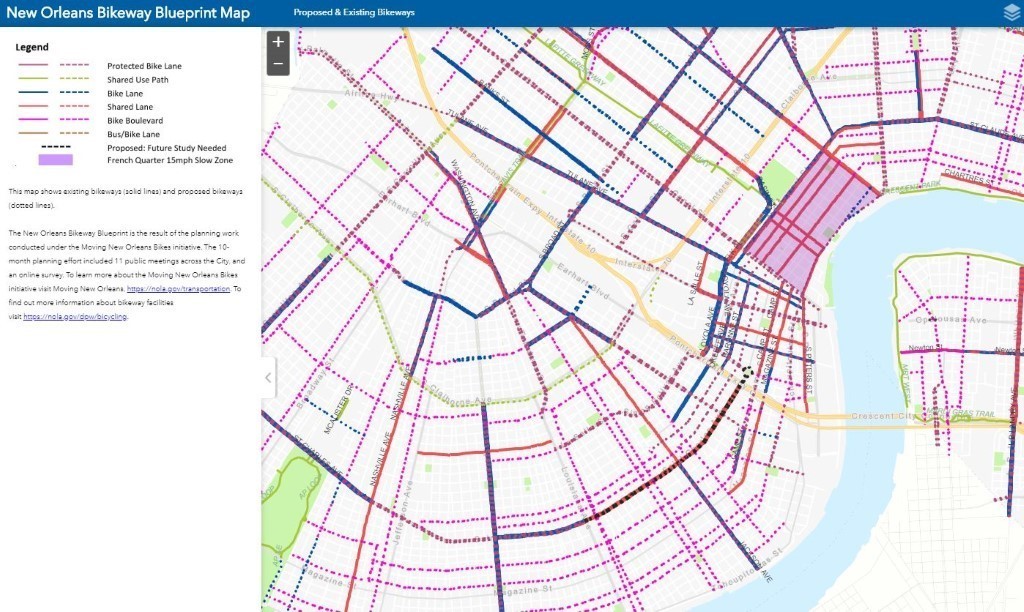Viewport: 1024px width, 612px height.
Task: Click the Proposed & Existing Bikeways subtitle
Action: 354,13
